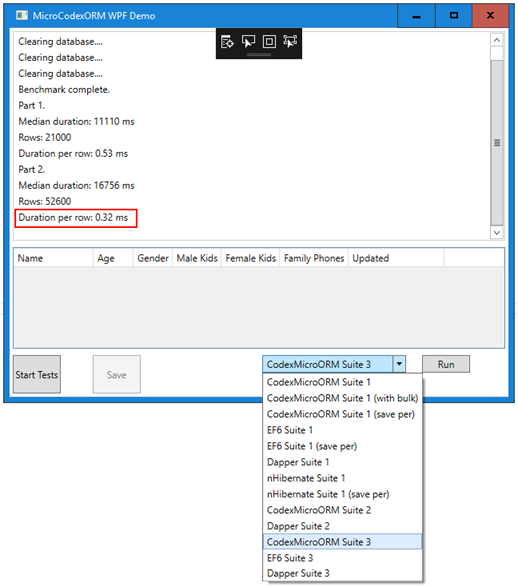
Task: Sort by the Family Phones column header
Action: tap(314, 258)
